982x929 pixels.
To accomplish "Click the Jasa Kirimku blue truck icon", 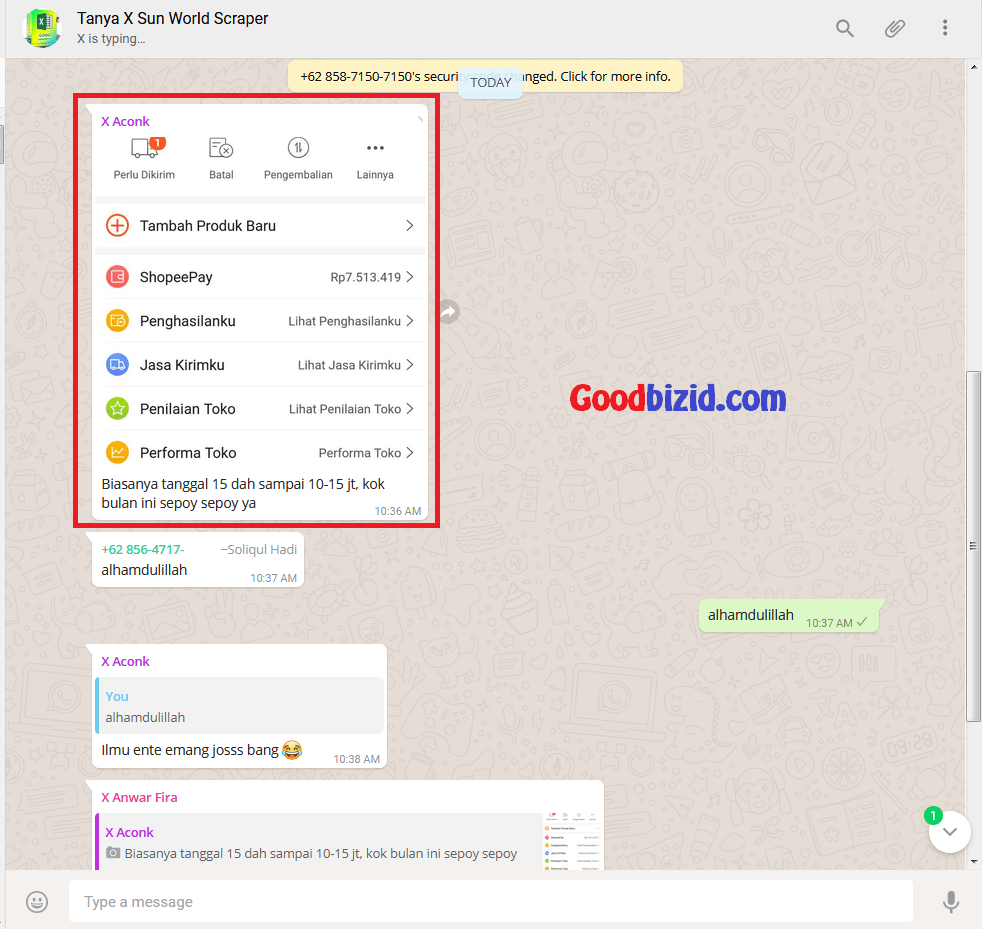I will click(117, 365).
